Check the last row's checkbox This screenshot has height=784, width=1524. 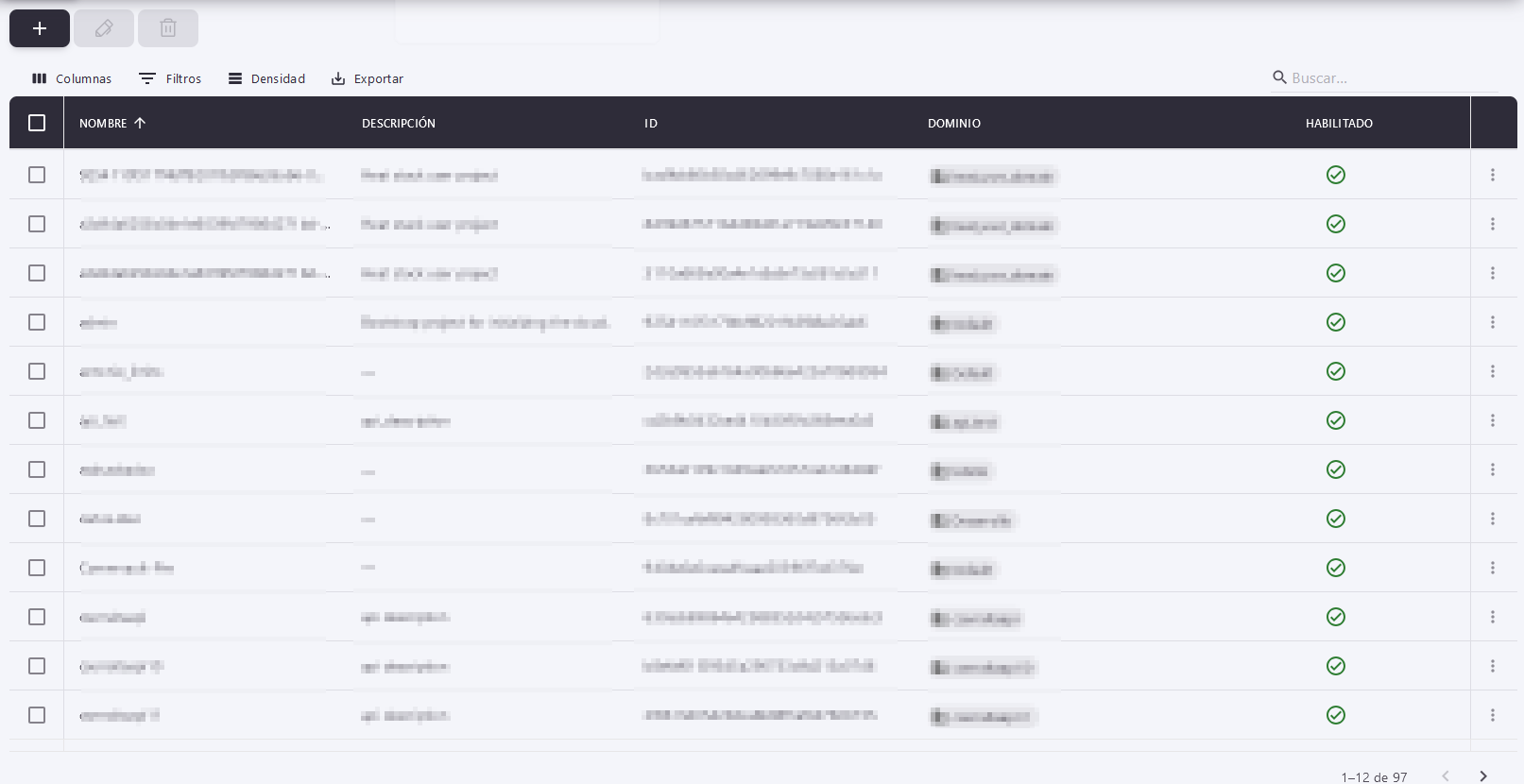pyautogui.click(x=37, y=715)
